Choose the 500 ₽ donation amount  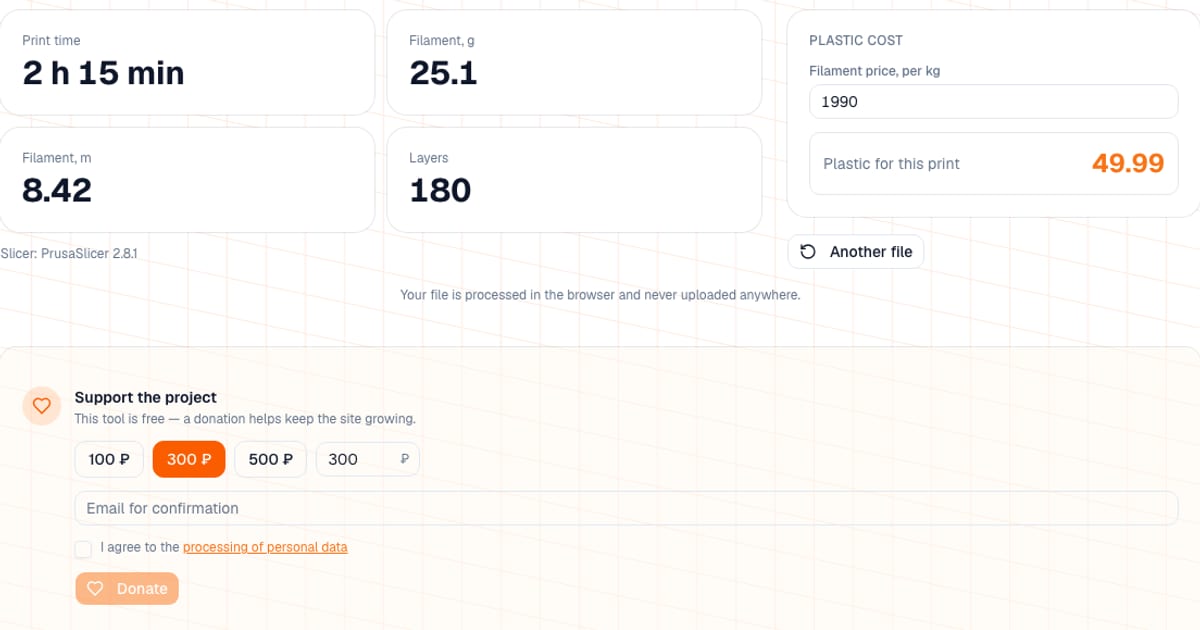270,459
